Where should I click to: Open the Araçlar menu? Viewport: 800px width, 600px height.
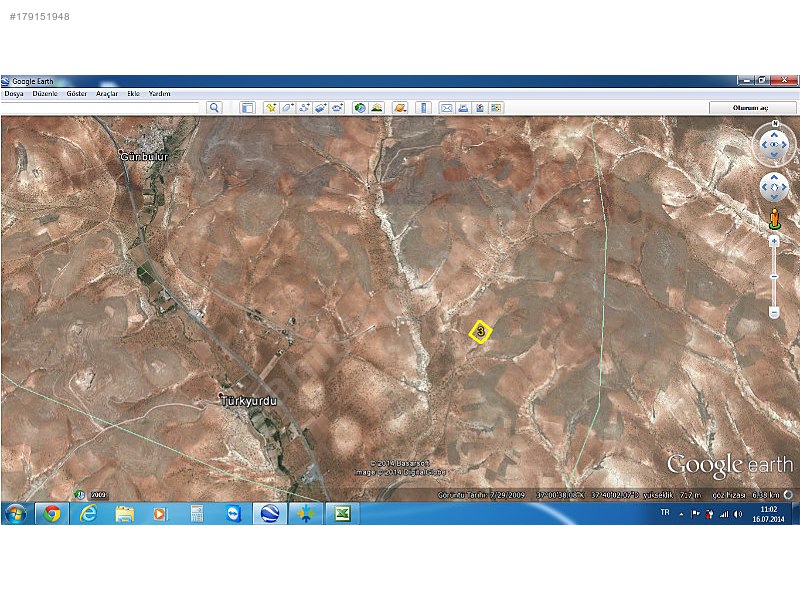(107, 94)
